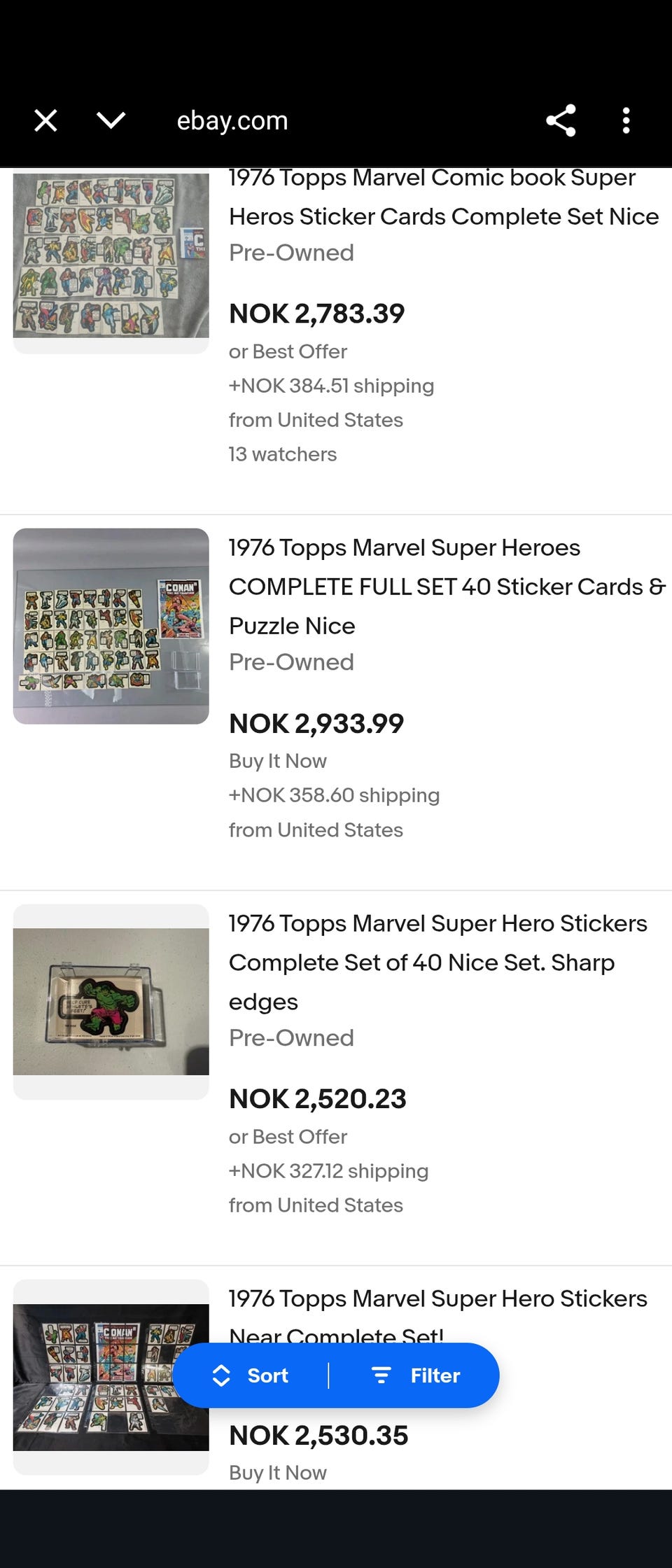View the Near Complete Set thumbnail
This screenshot has height=1568, width=672.
(x=111, y=1376)
